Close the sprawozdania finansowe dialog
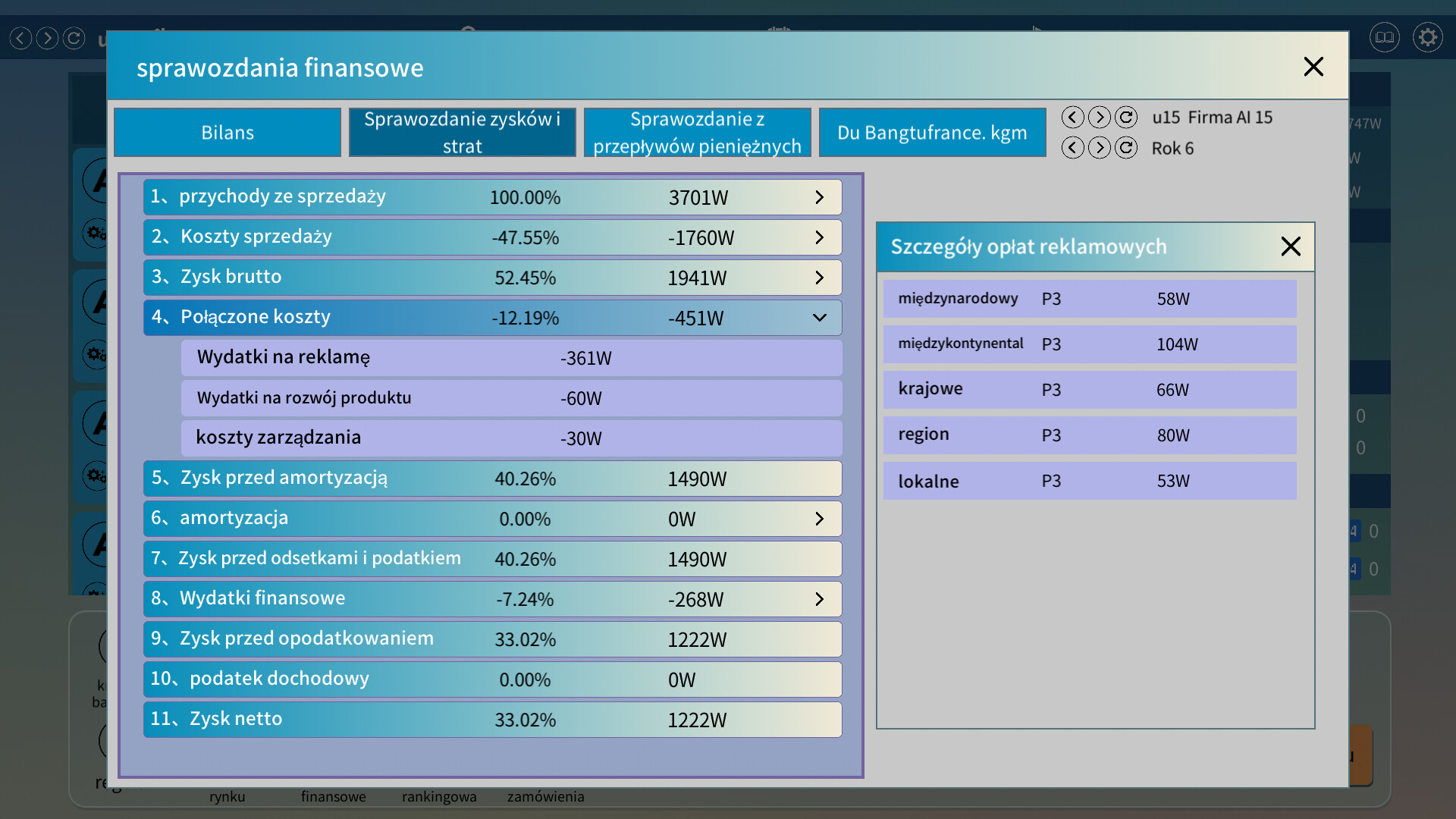The width and height of the screenshot is (1456, 819). pos(1313,67)
